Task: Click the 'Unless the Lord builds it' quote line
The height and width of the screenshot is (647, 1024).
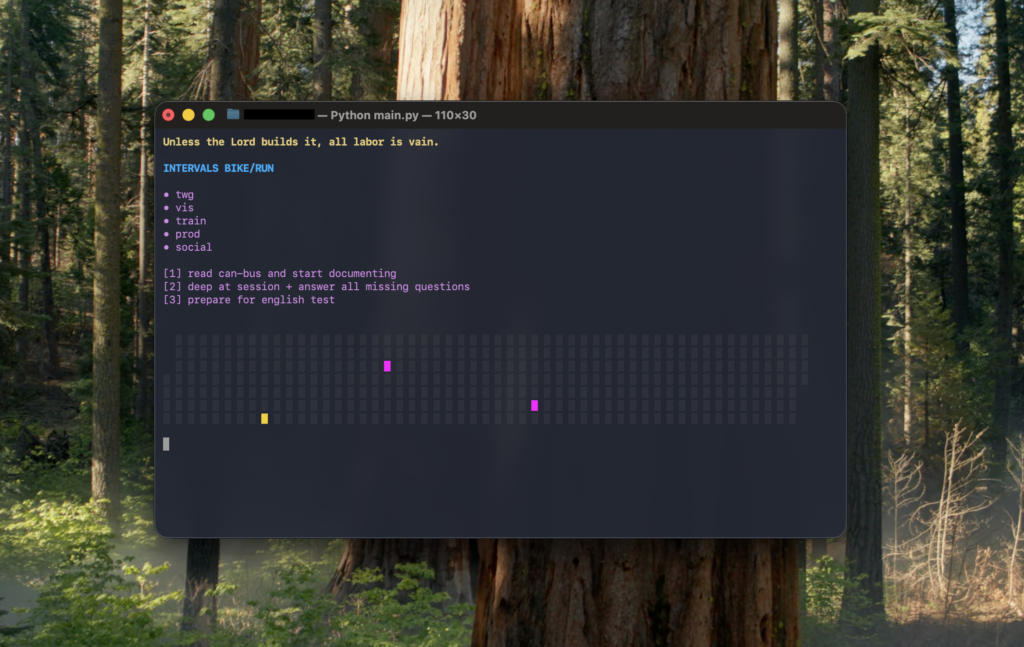Action: (300, 142)
